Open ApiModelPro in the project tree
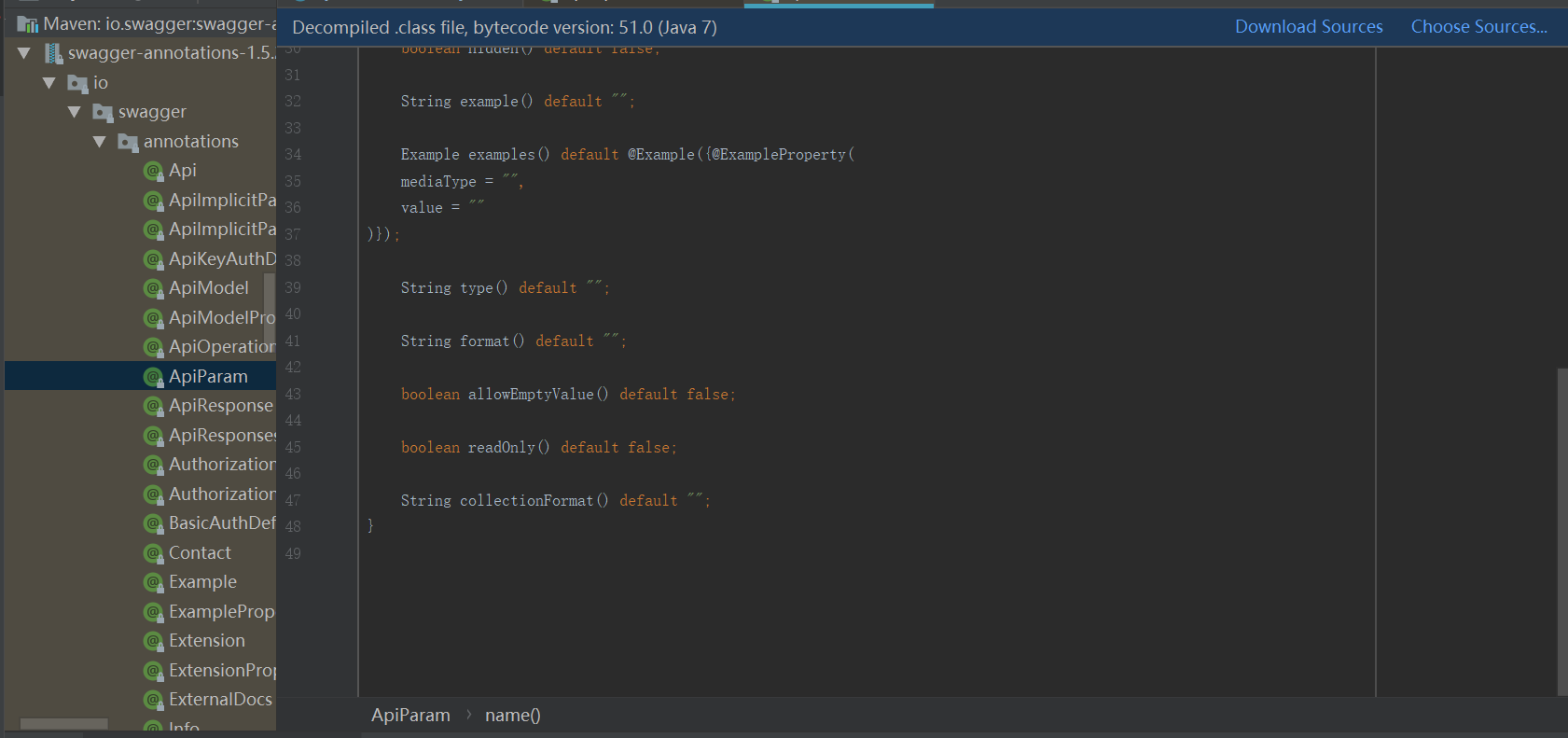The height and width of the screenshot is (738, 1568). coord(222,318)
